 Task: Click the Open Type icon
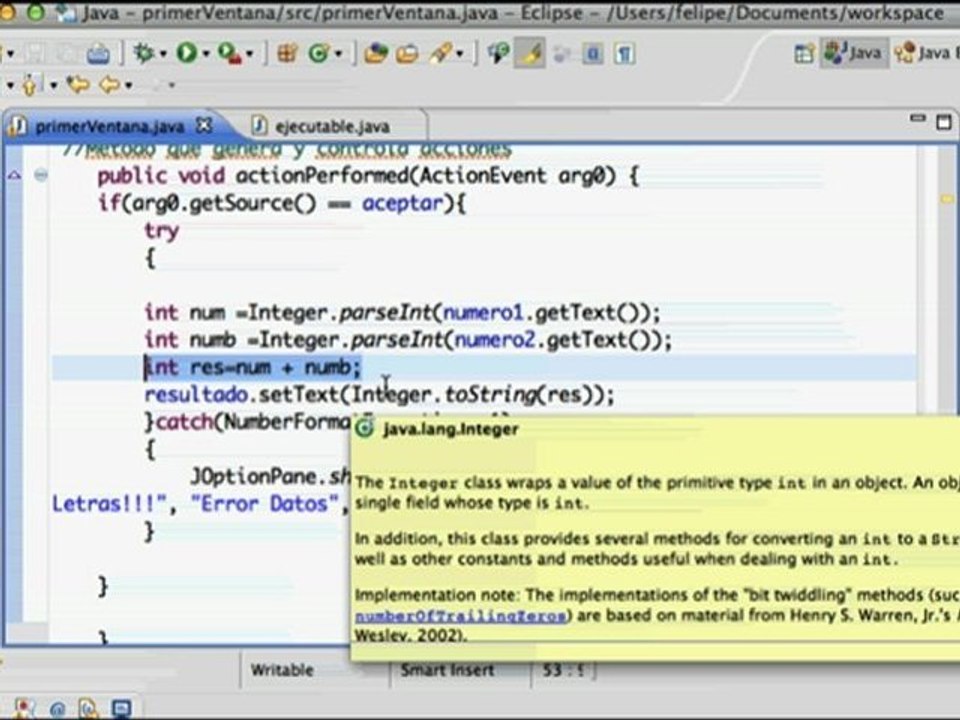[376, 54]
